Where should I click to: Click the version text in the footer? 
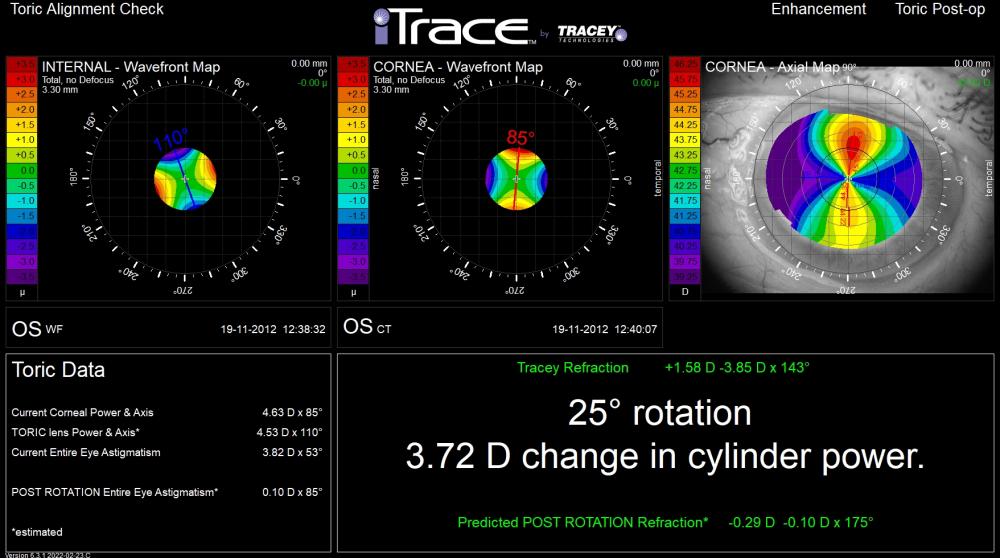pyautogui.click(x=47, y=555)
